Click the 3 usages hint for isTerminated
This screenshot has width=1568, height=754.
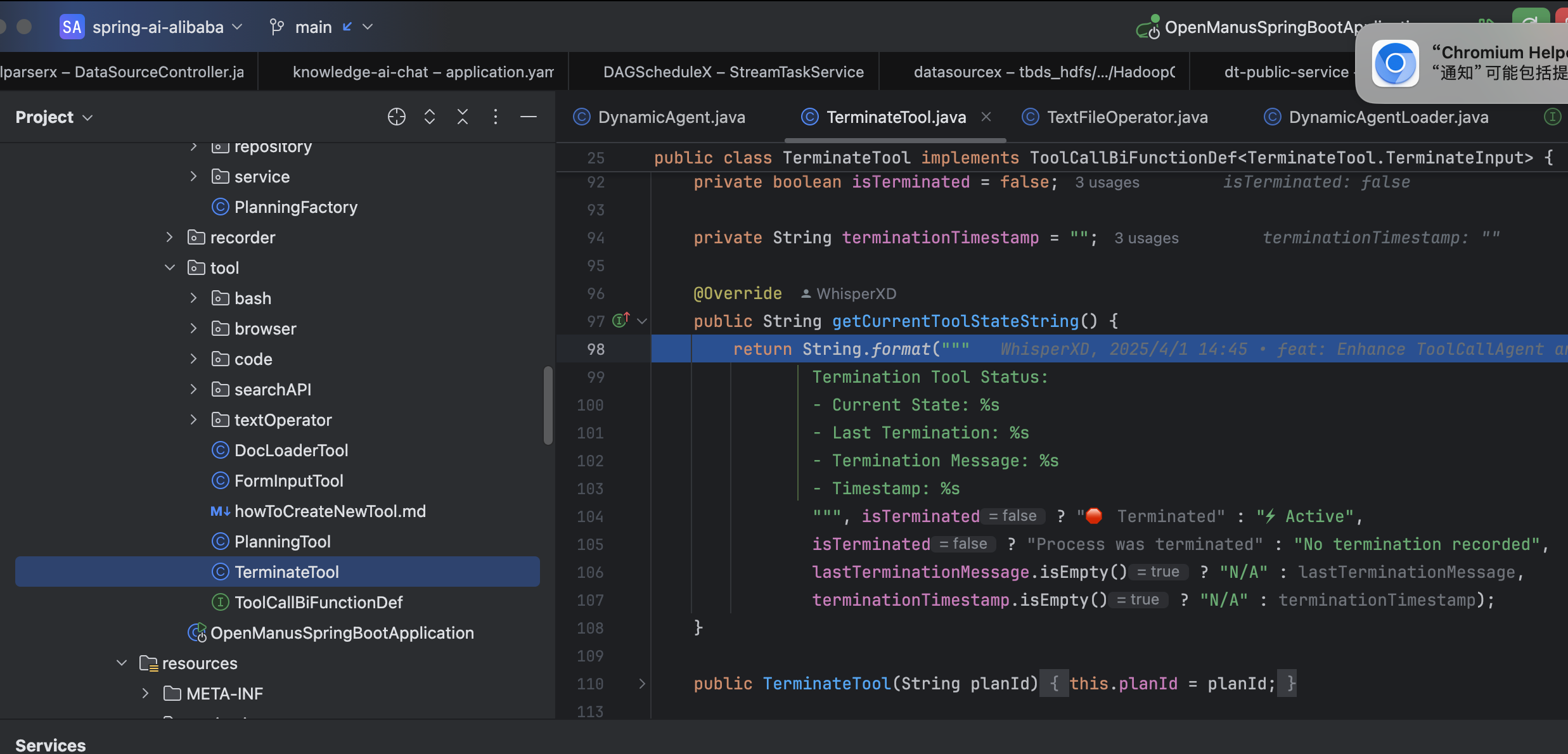(x=1107, y=182)
